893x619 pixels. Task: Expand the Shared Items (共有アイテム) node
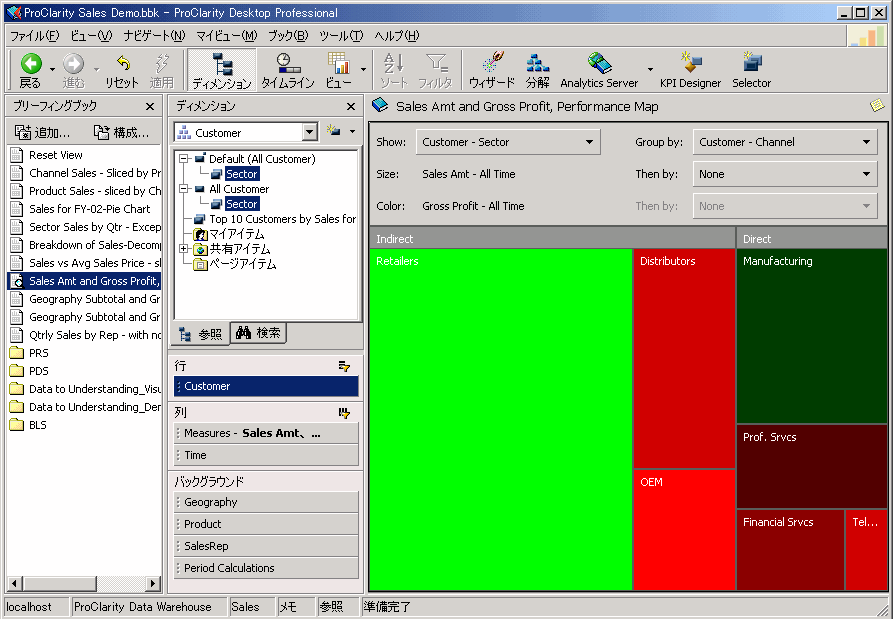point(183,249)
